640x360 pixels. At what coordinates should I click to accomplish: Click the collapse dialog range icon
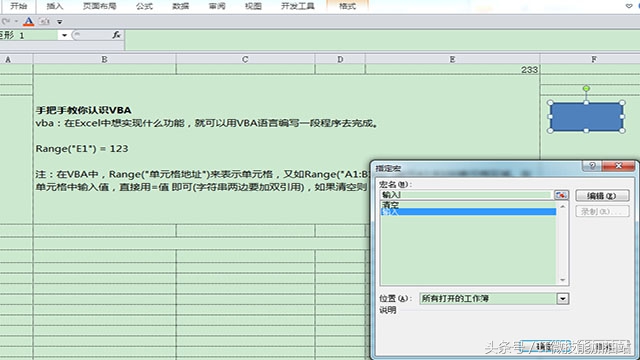click(x=561, y=195)
